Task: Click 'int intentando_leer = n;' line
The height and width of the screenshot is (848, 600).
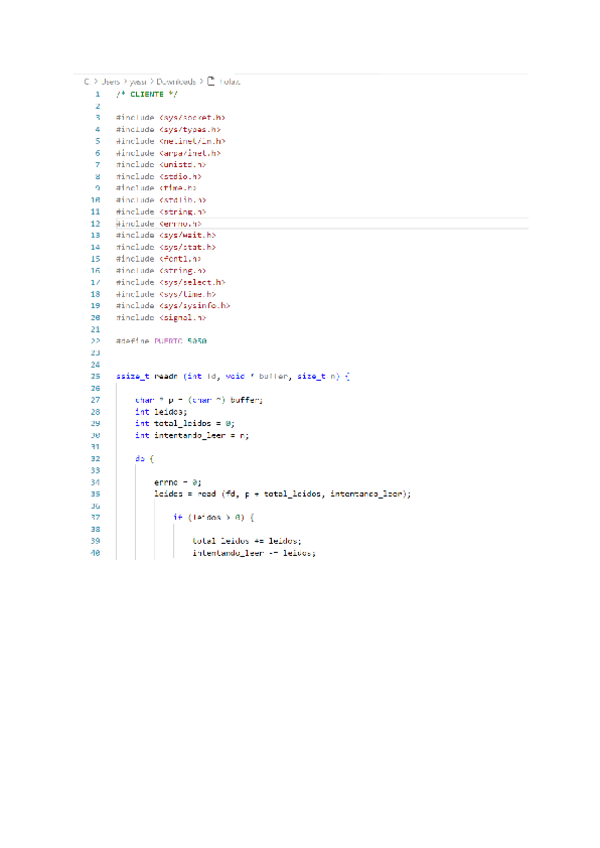Action: (192, 435)
